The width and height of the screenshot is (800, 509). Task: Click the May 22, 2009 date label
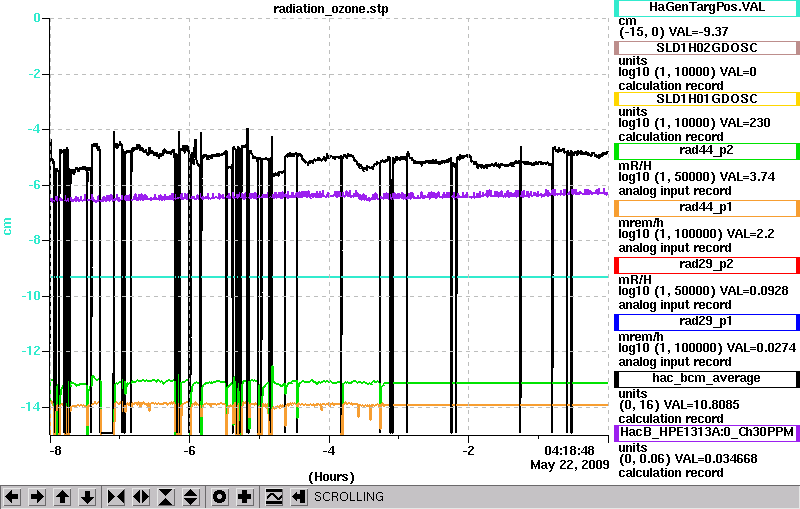point(570,465)
